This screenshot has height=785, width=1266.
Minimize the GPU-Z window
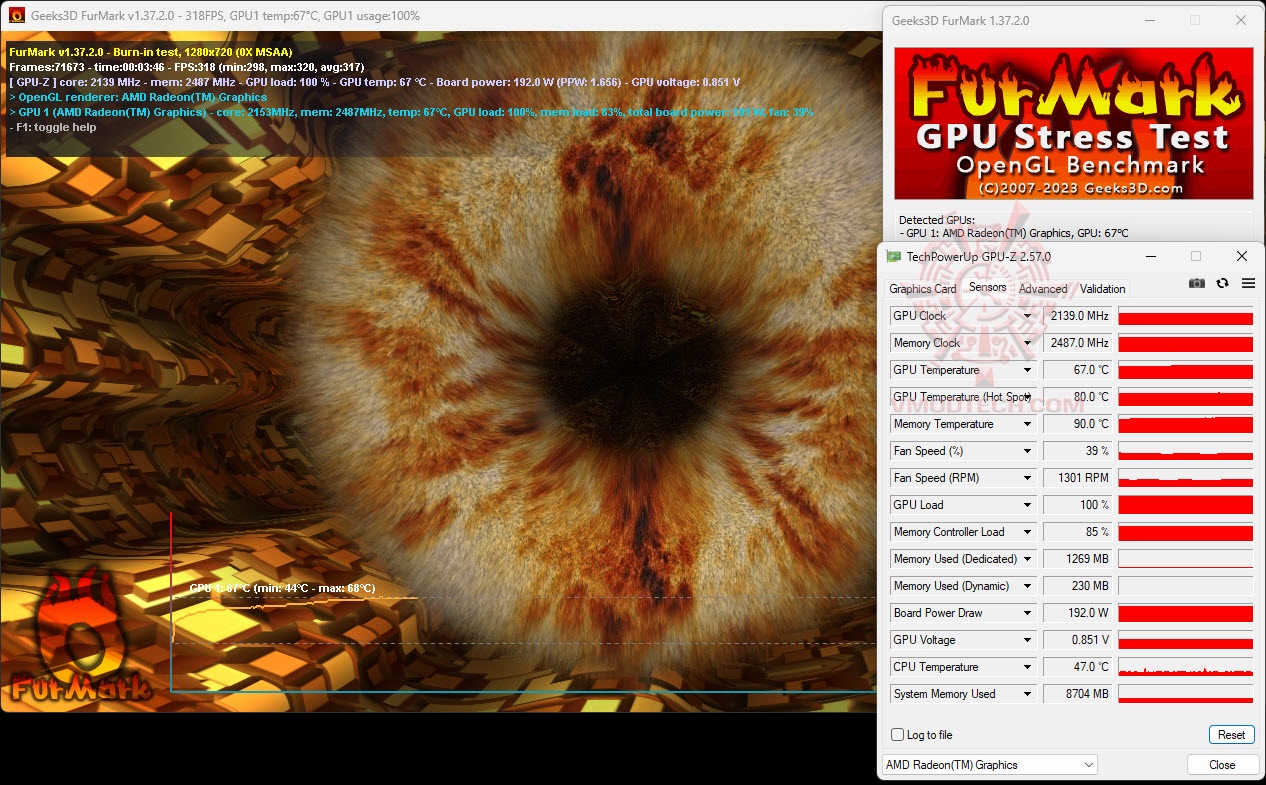click(1149, 256)
